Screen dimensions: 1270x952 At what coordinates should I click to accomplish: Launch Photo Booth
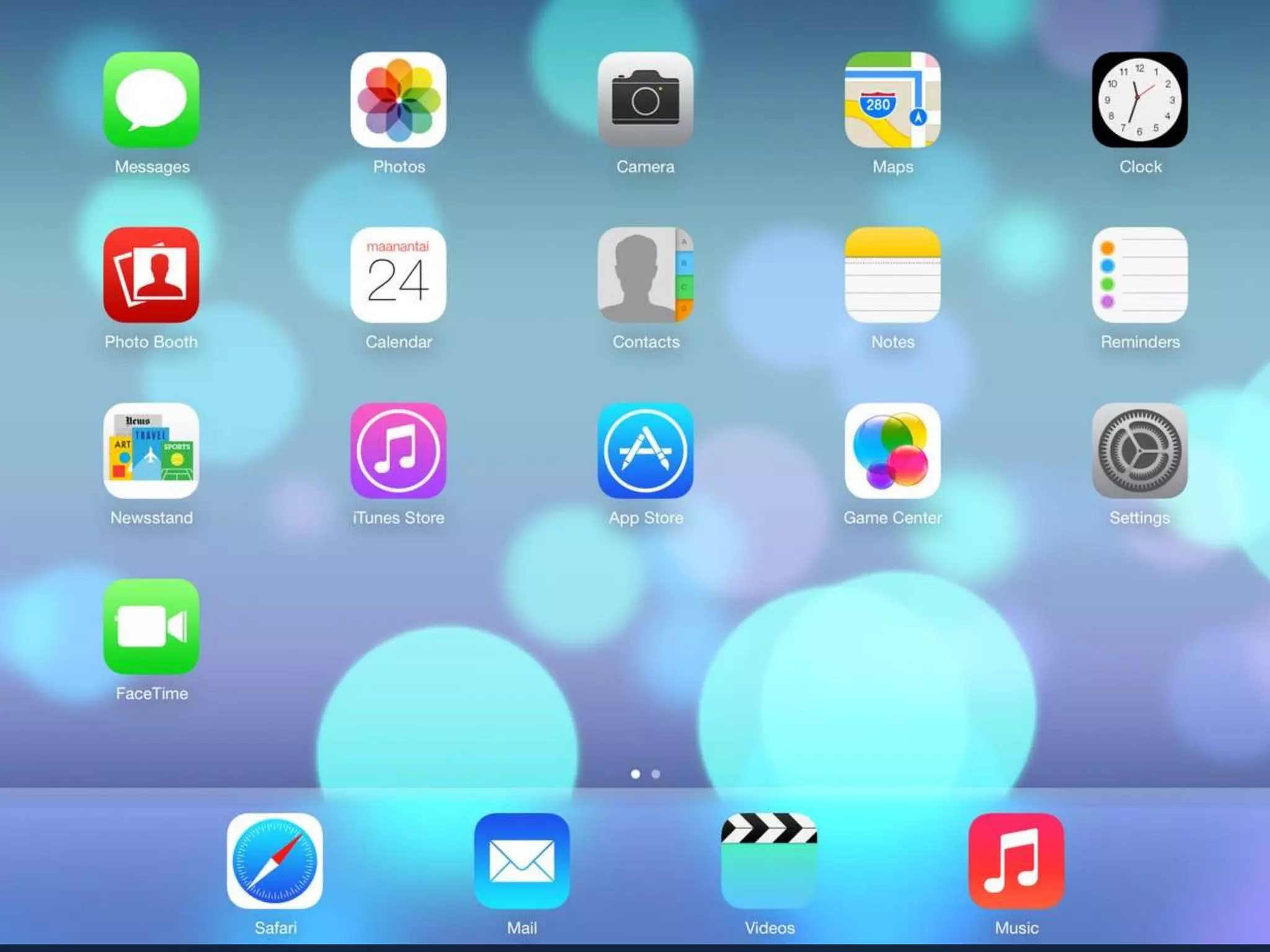[151, 275]
